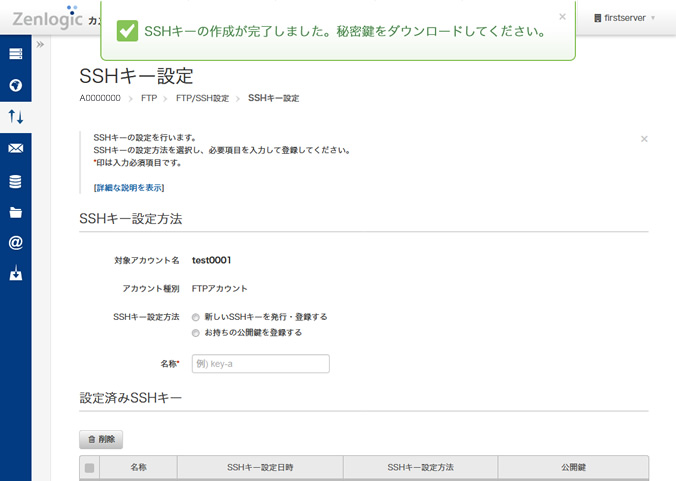Click SSHキー設定 breadcrumb item
Viewport: 676px width, 481px height.
[273, 98]
